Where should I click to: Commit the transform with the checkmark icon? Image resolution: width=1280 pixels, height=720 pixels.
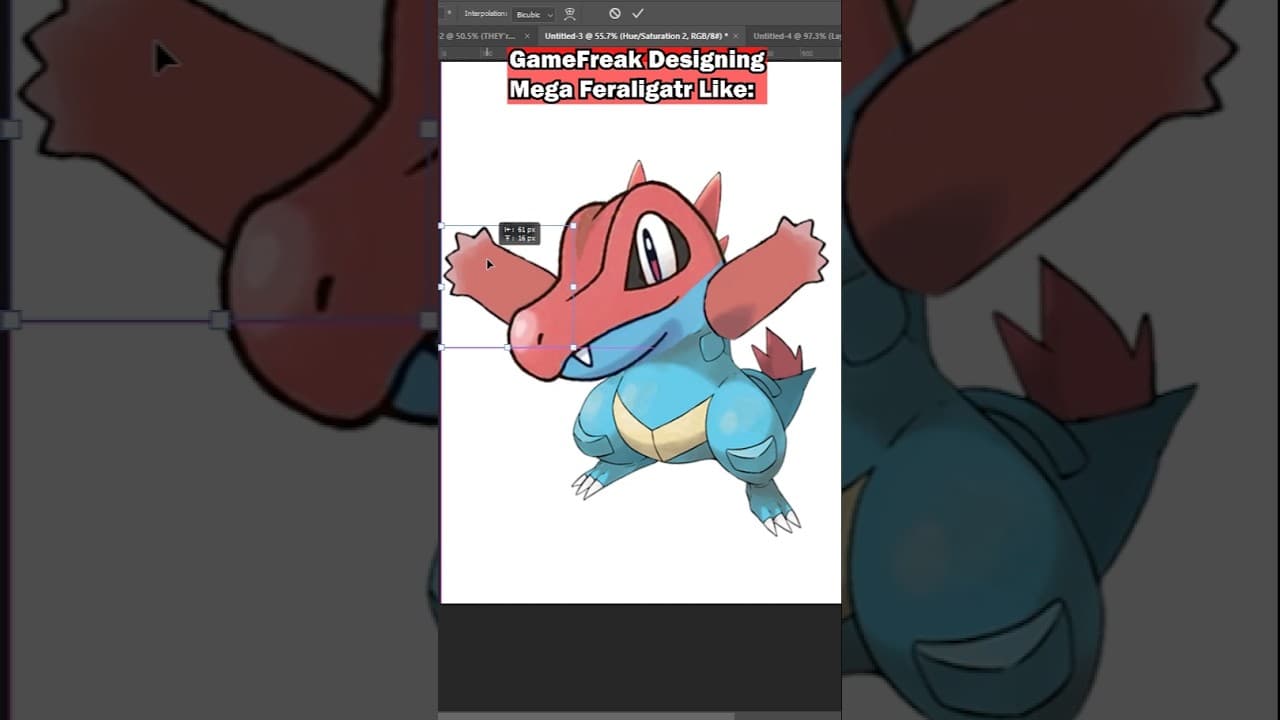click(638, 13)
